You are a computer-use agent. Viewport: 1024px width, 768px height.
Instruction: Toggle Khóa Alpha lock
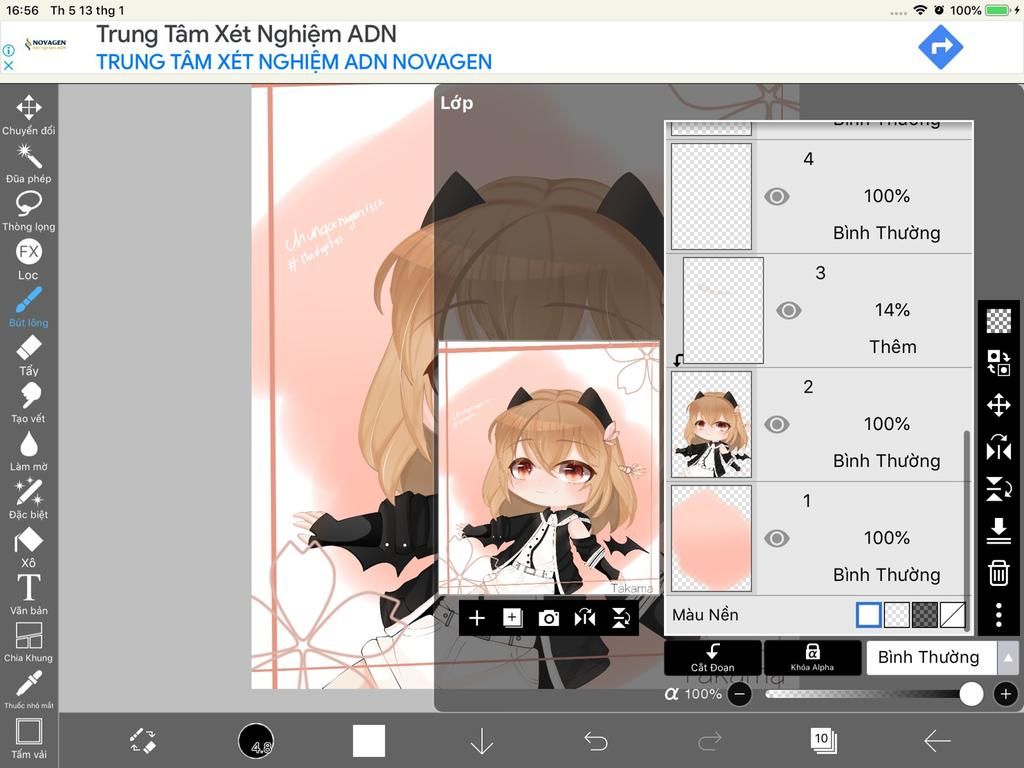(x=812, y=658)
